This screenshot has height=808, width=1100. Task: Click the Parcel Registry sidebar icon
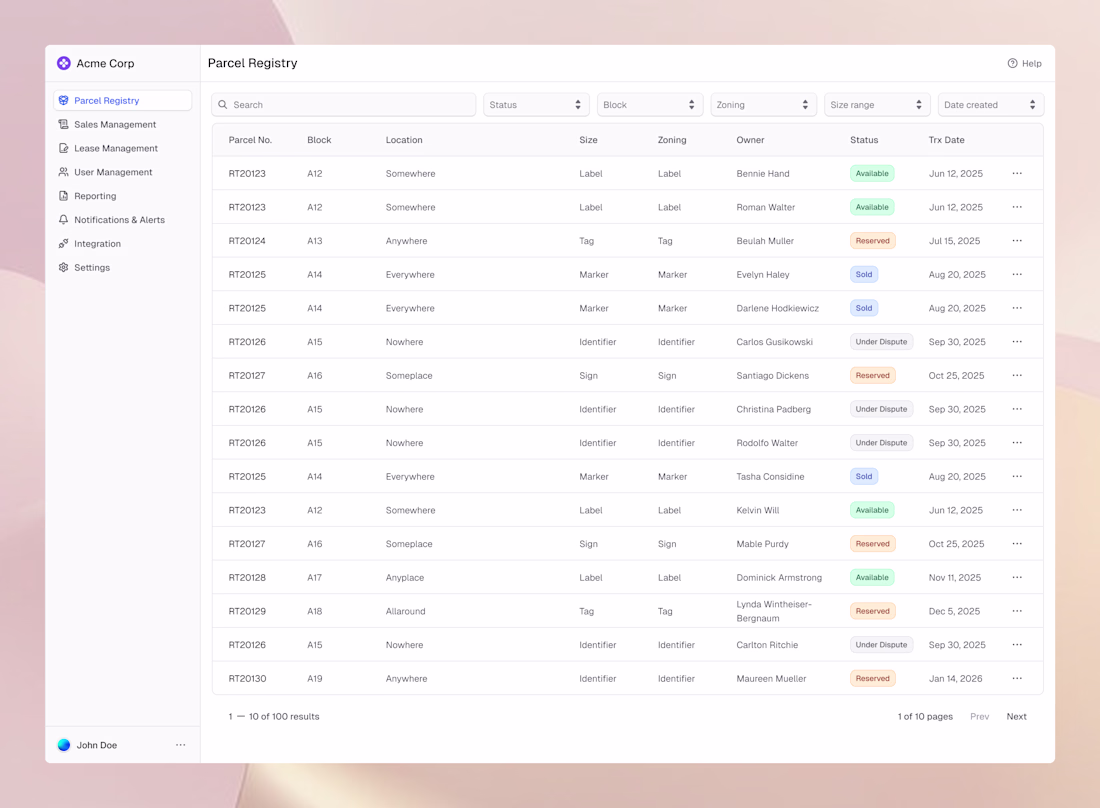pos(64,100)
